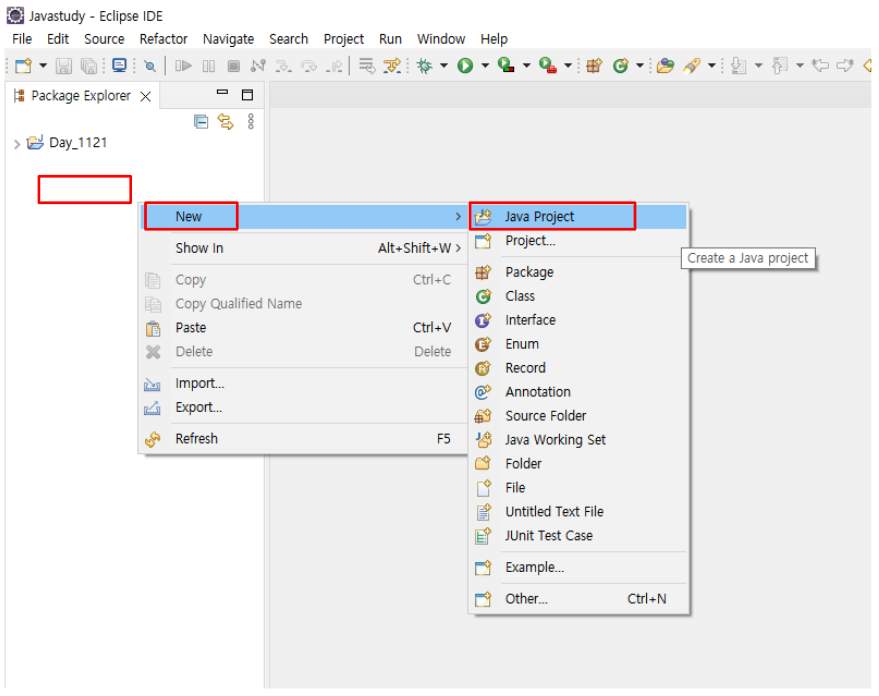Click the Step Over toolbar icon
The width and height of the screenshot is (879, 696).
tap(309, 66)
